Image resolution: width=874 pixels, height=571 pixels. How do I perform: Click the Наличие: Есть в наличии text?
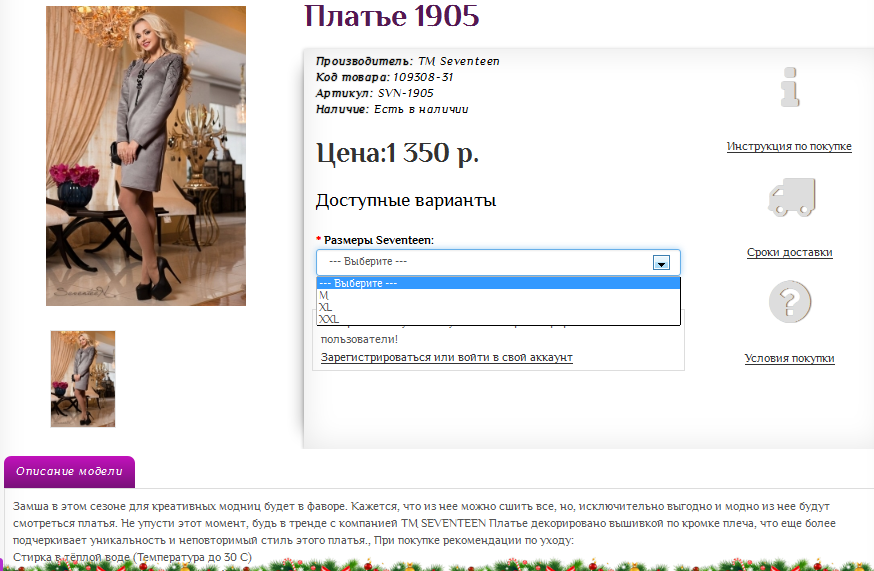pyautogui.click(x=392, y=109)
